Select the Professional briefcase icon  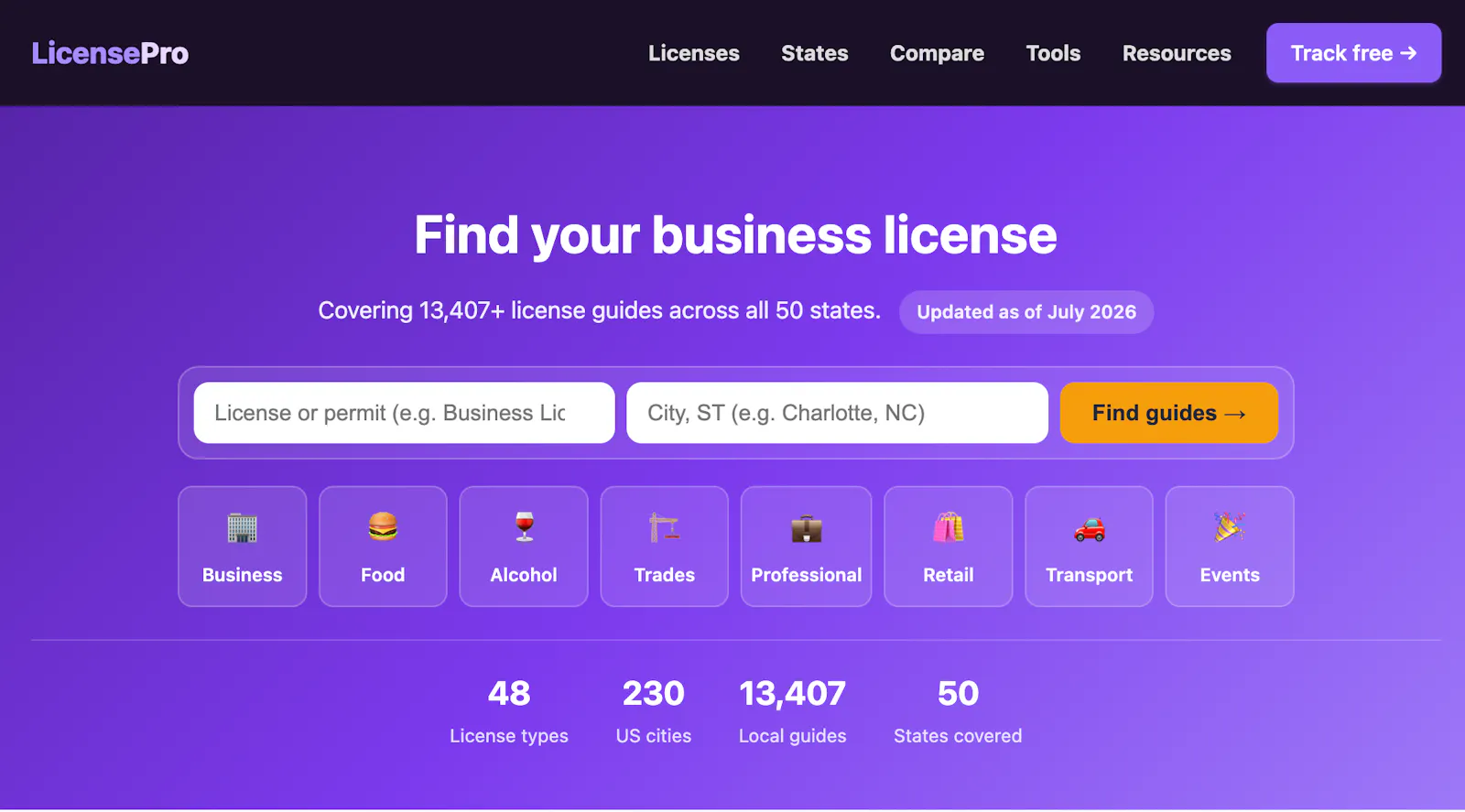[806, 528]
